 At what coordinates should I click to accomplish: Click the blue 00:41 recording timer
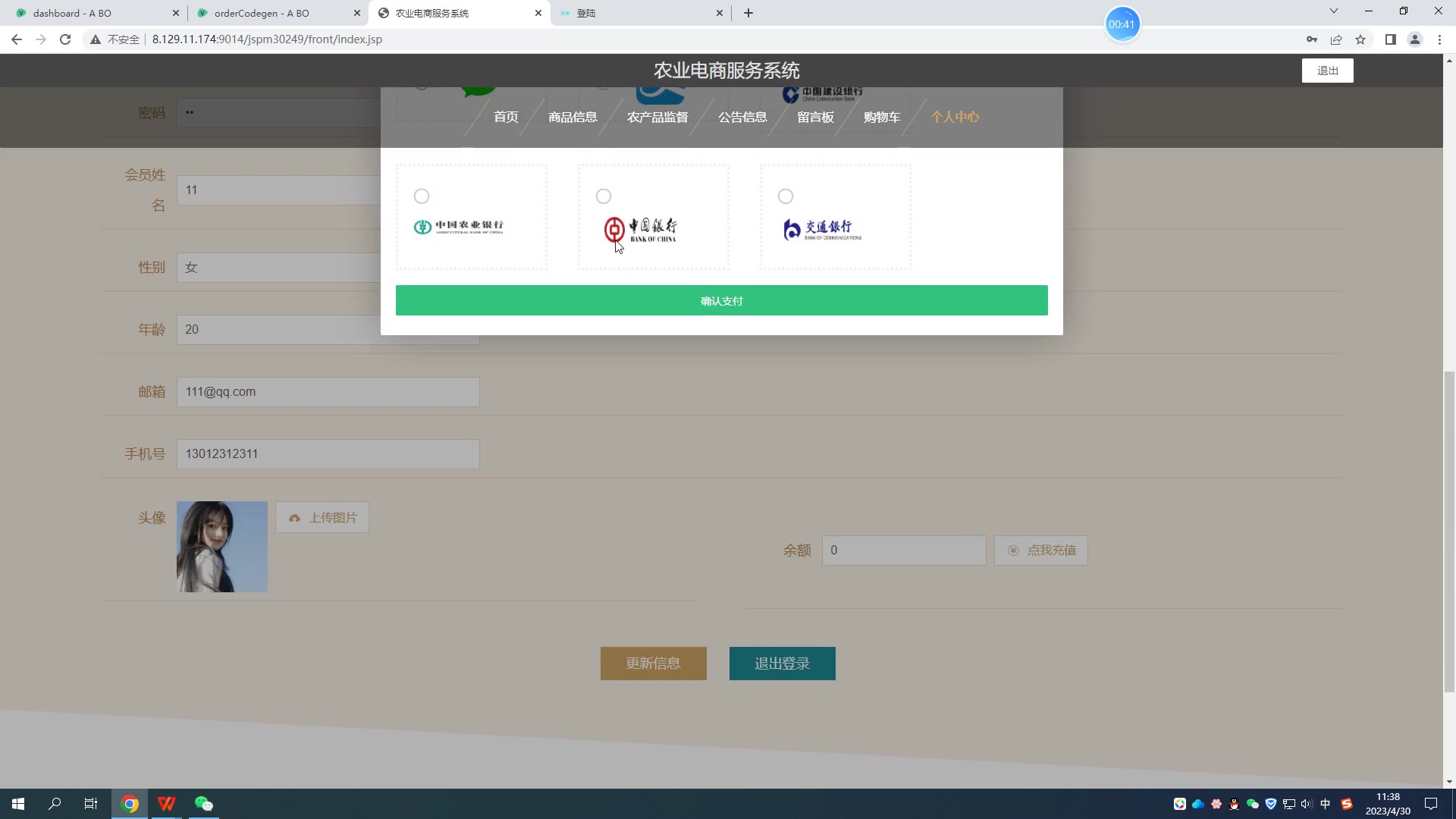coord(1122,24)
